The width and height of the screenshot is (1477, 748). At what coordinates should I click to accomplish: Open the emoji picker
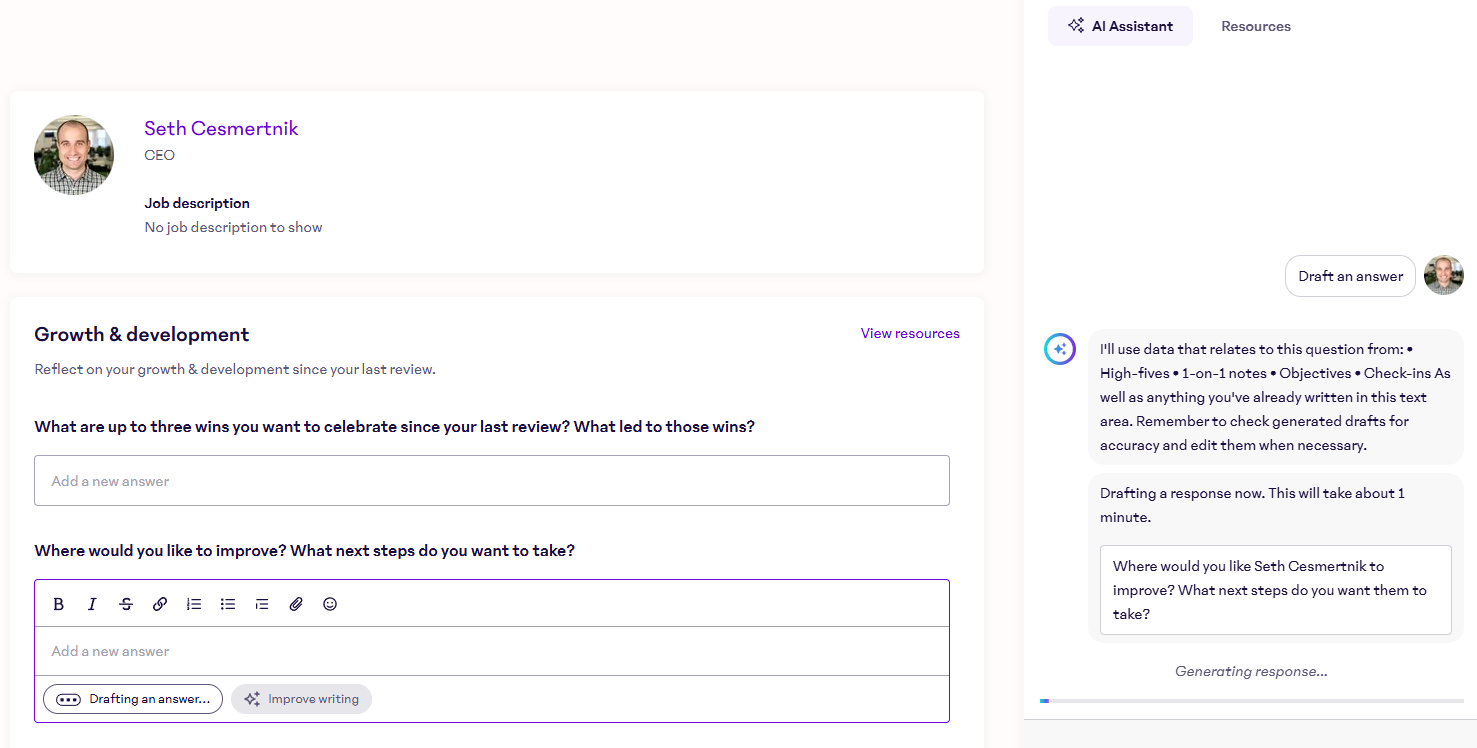[x=330, y=604]
